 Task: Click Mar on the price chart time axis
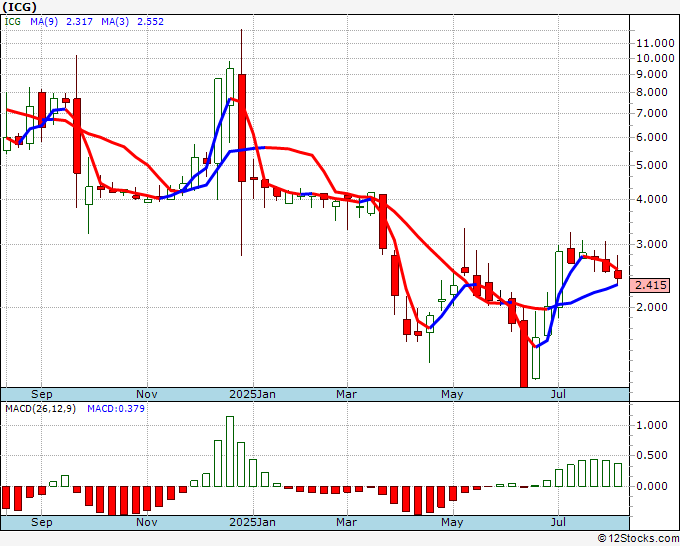347,394
